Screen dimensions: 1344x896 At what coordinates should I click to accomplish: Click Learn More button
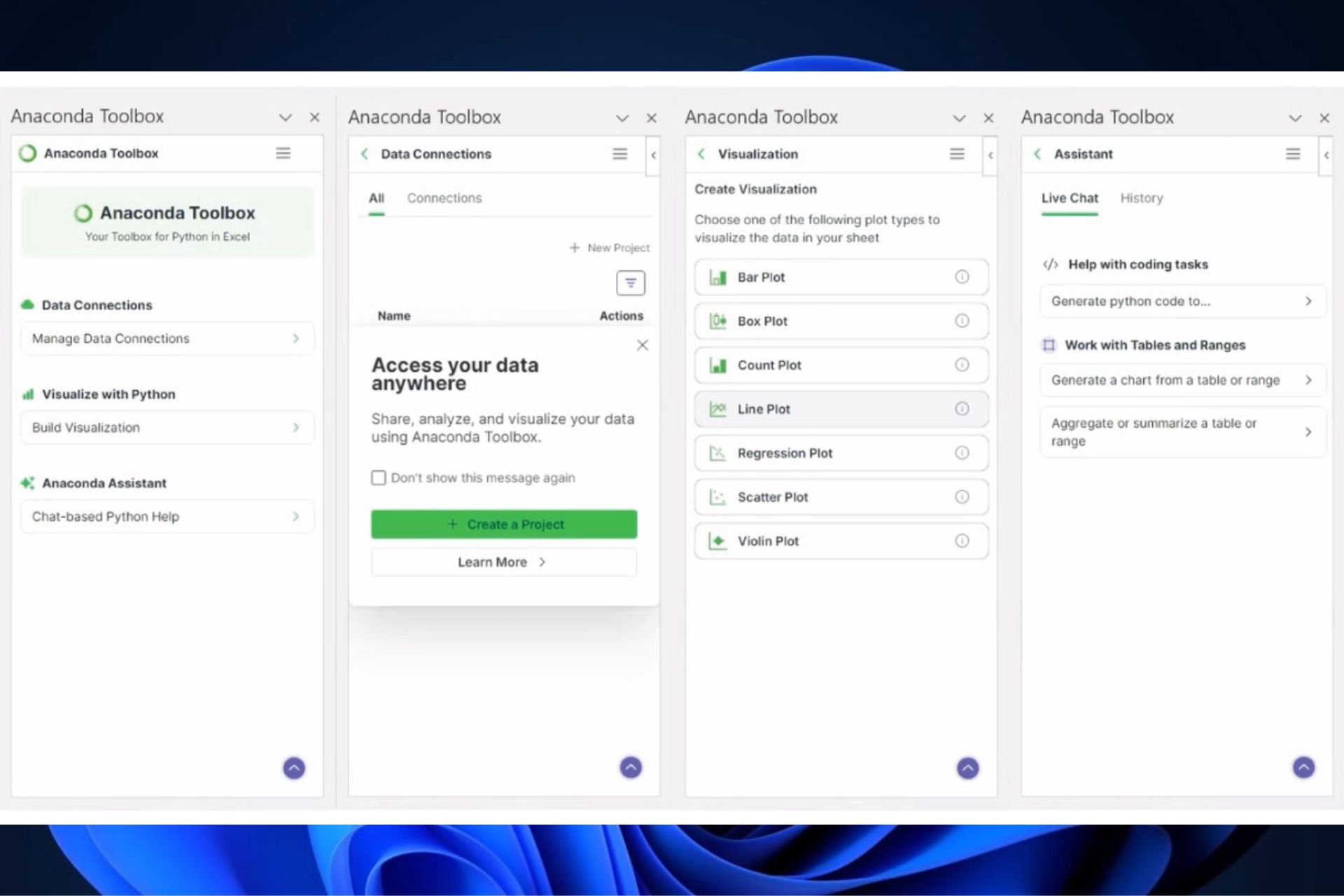[x=504, y=562]
